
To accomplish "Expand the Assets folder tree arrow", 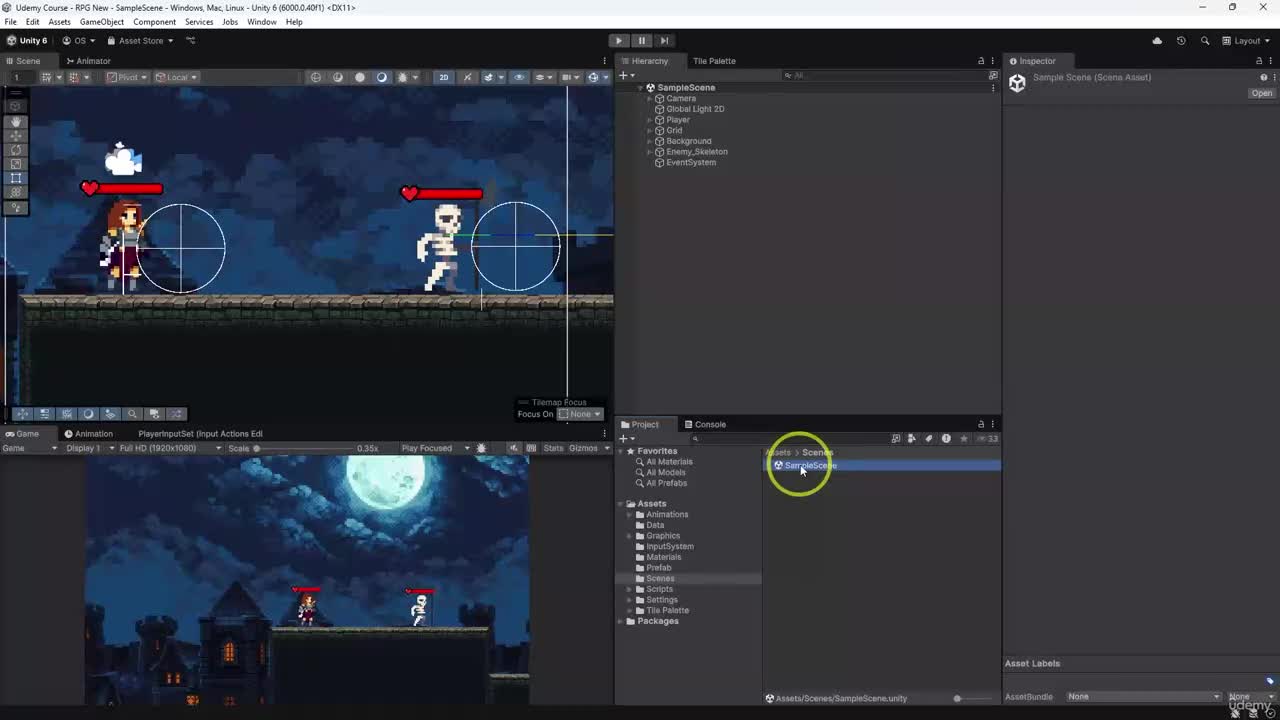I will tap(621, 504).
